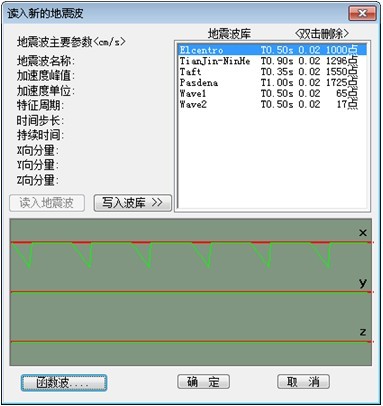Click the 持续时间 parameter row
The image size is (383, 406).
coord(41,135)
